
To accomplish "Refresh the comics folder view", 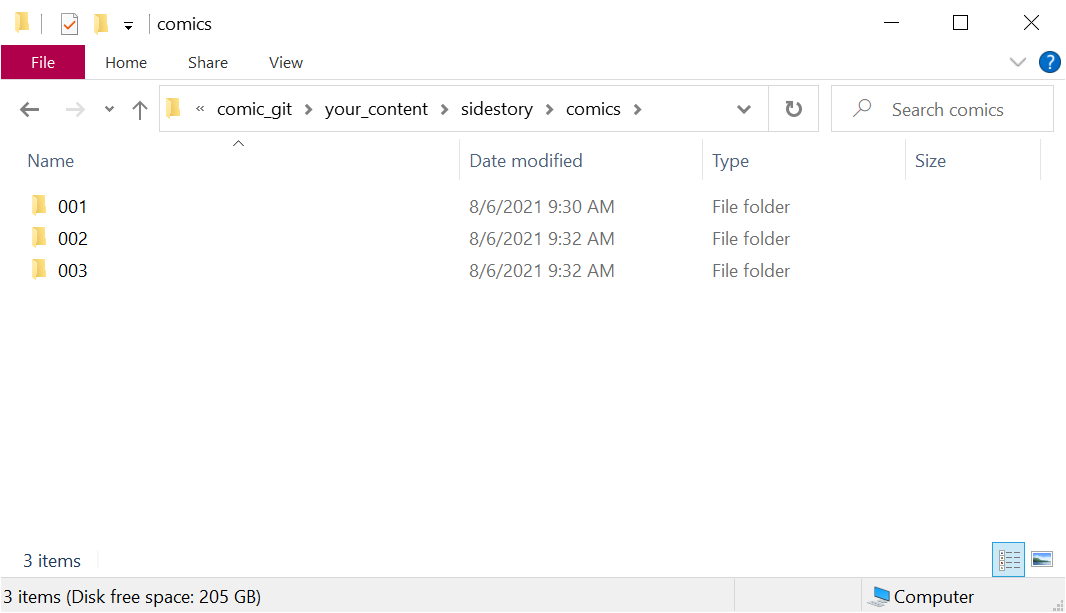I will (x=794, y=110).
